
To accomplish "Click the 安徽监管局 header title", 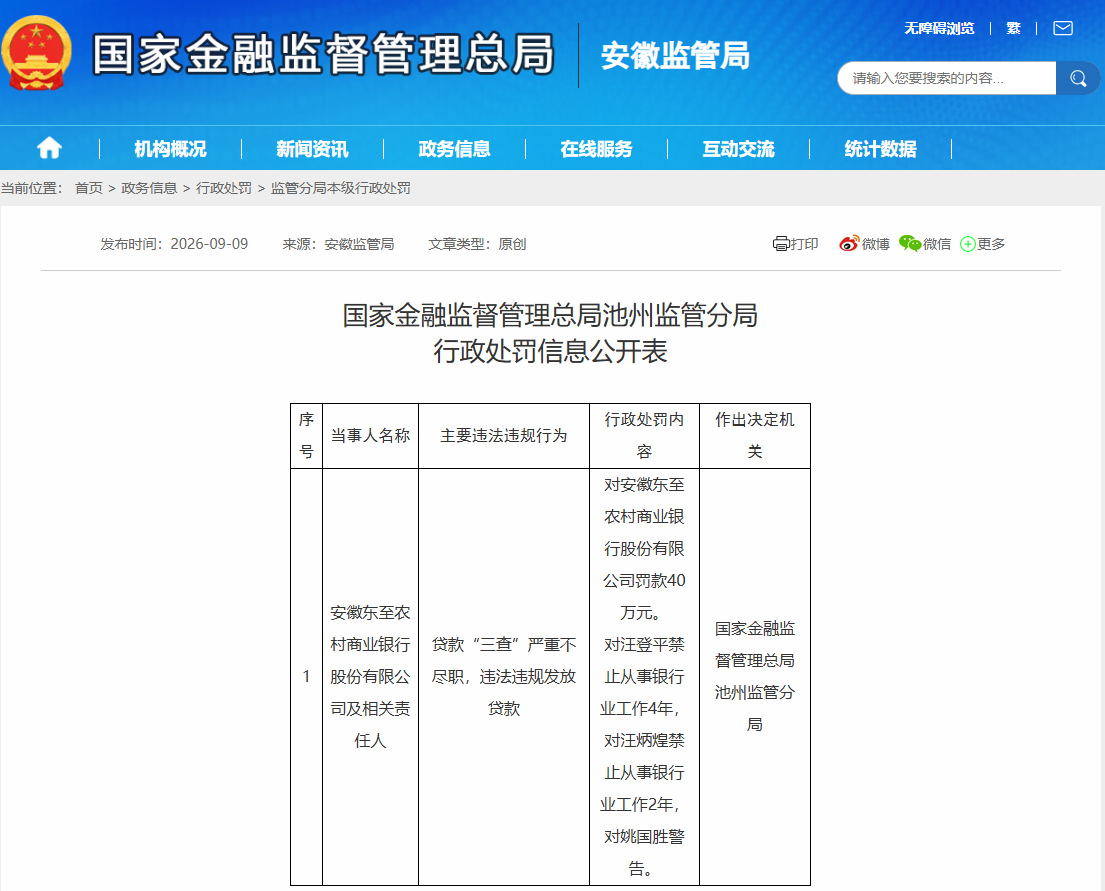I will 675,55.
